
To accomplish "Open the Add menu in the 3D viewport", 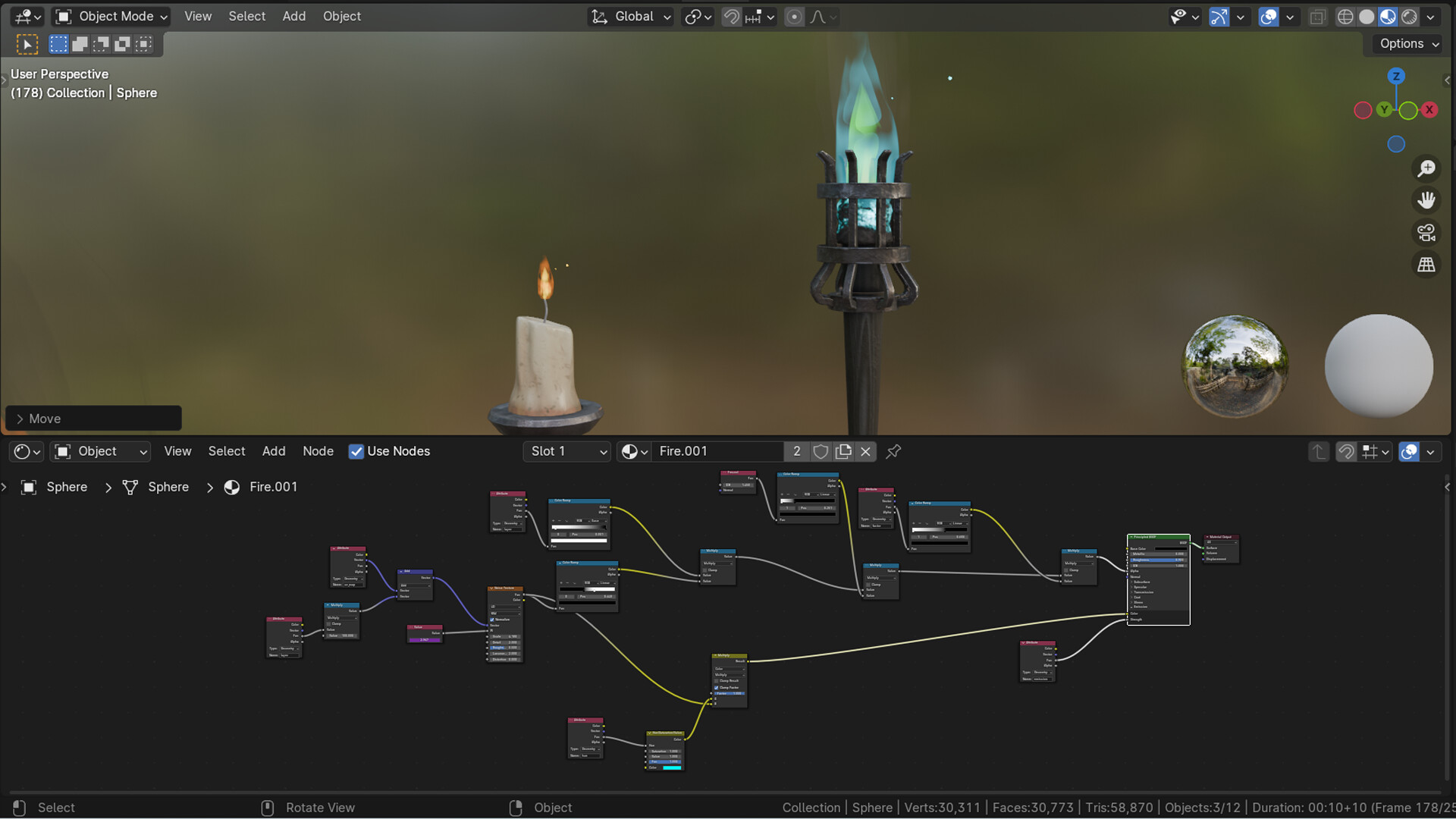I will coord(293,16).
